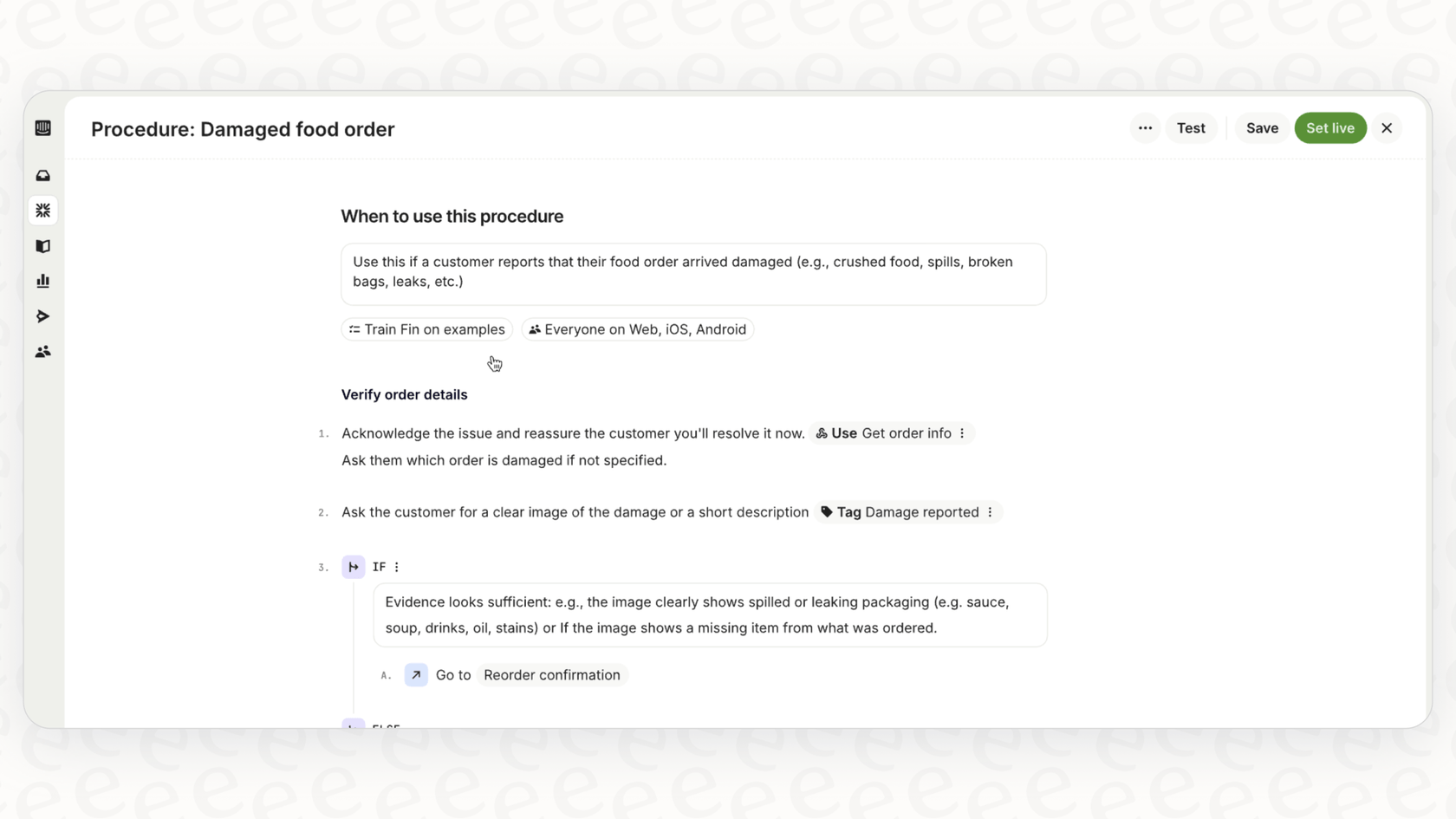Open the Inbox icon in sidebar
Viewport: 1456px width, 819px height.
42,176
